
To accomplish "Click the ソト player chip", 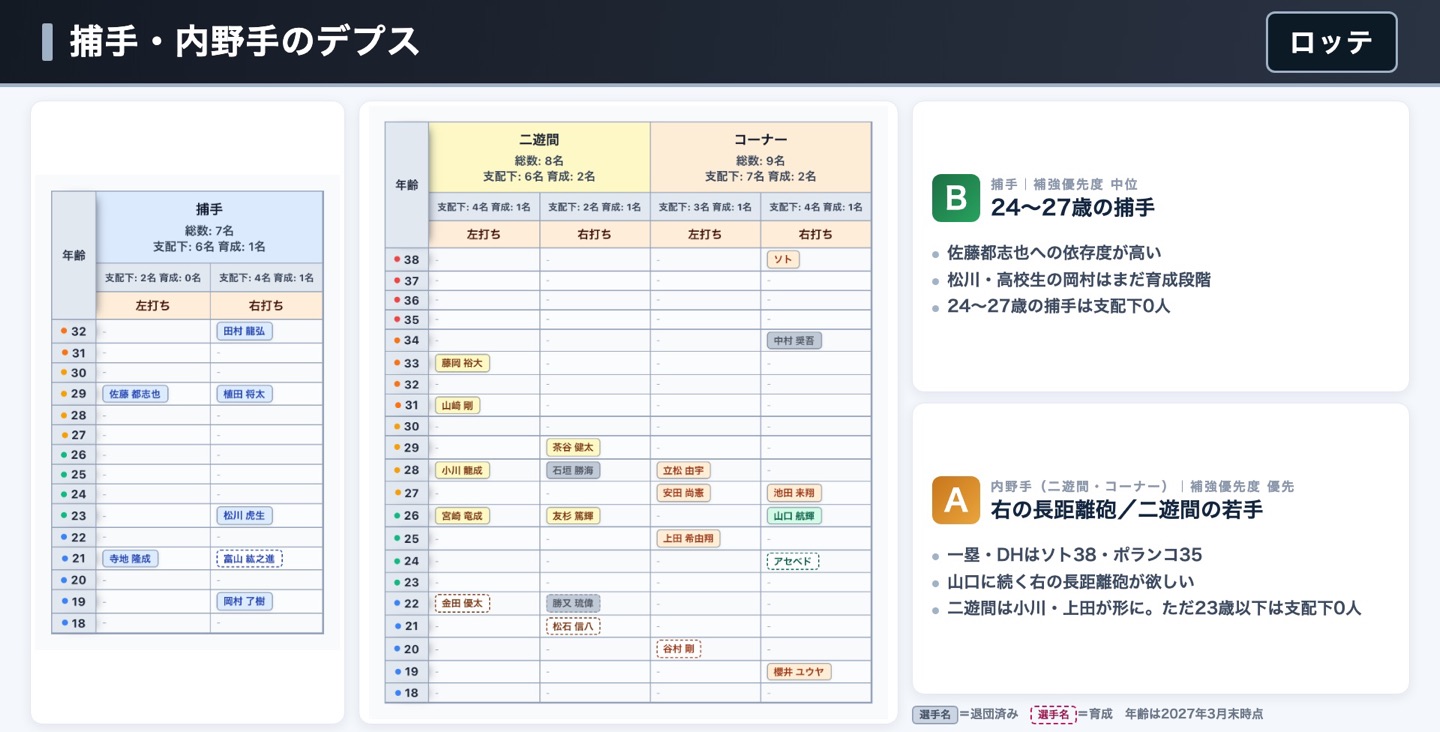I will click(783, 259).
